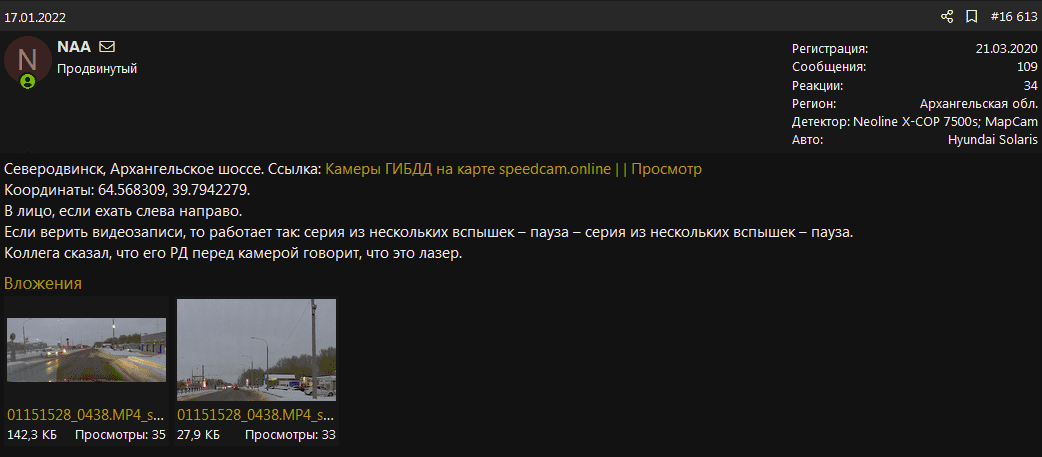Screen dimensions: 1042x457
Task: Click filename link of the 142,3 КБ attachment
Action: [86, 415]
